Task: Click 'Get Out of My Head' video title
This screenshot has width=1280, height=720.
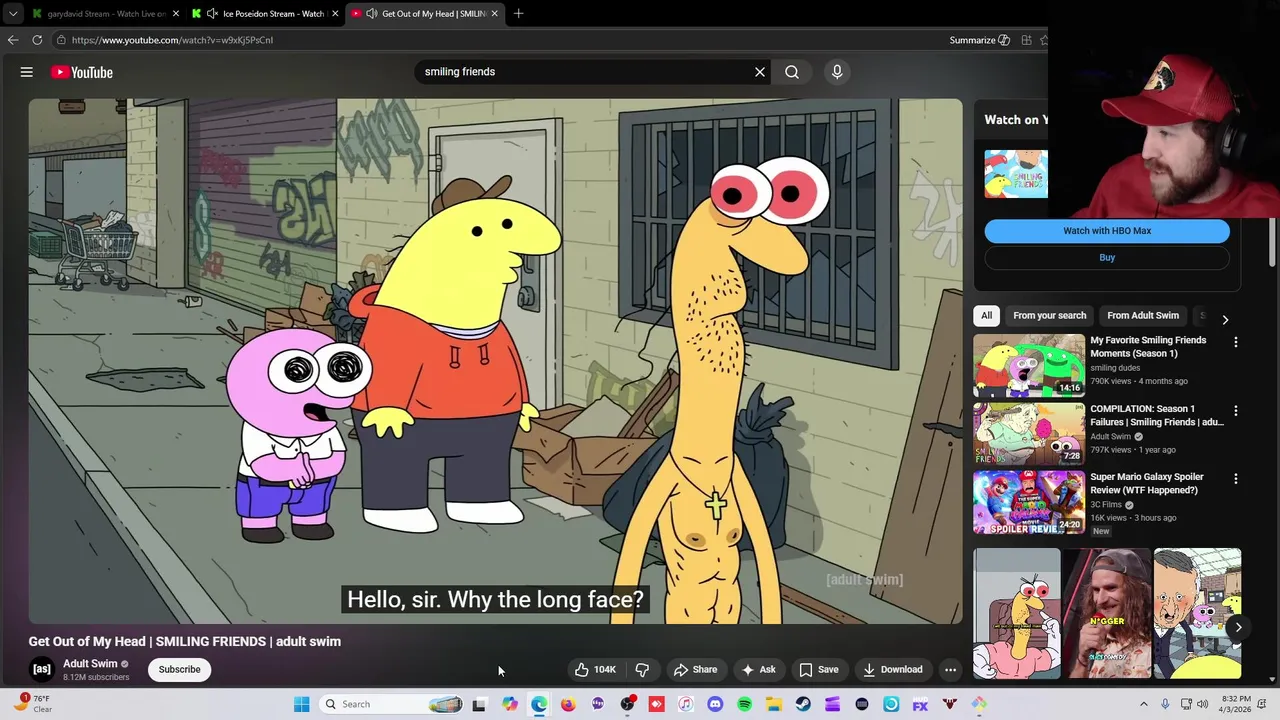Action: point(185,642)
